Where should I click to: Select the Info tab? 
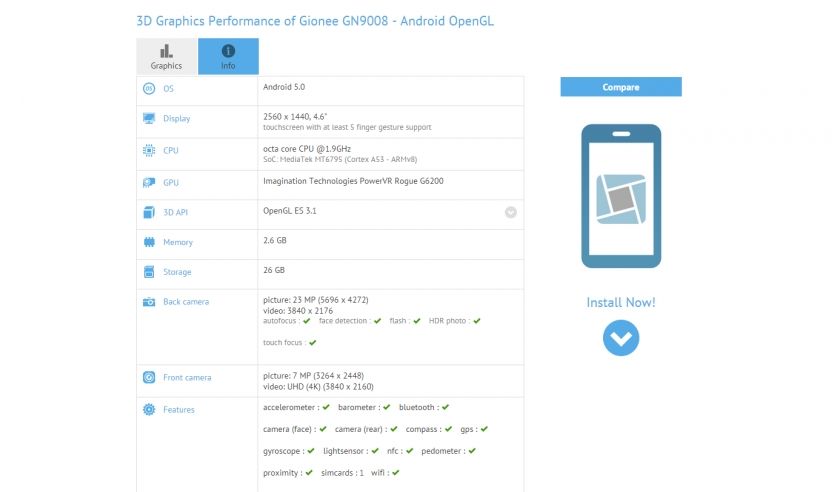(x=228, y=56)
